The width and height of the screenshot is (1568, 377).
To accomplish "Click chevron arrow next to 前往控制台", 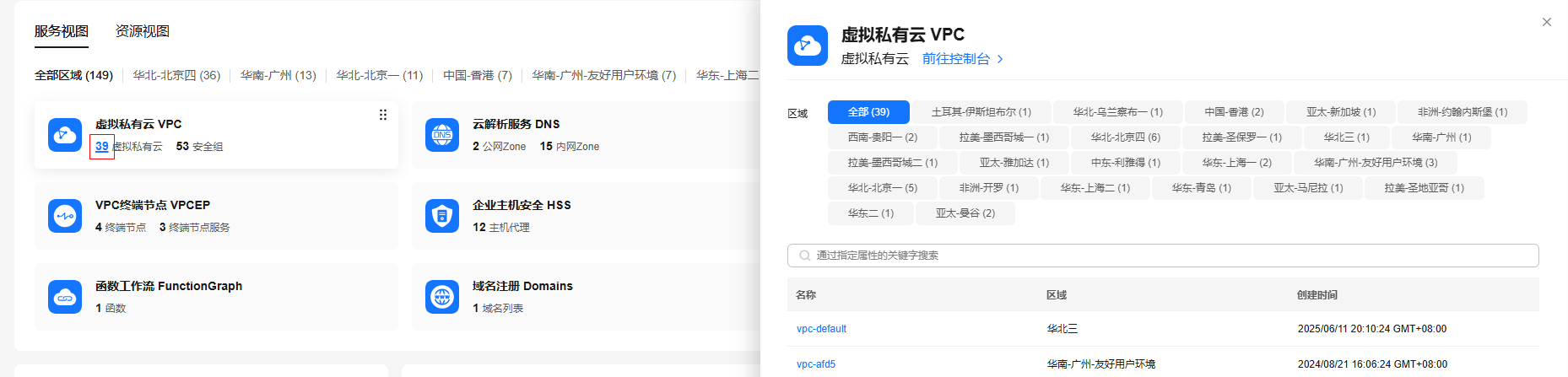I will click(x=1000, y=59).
